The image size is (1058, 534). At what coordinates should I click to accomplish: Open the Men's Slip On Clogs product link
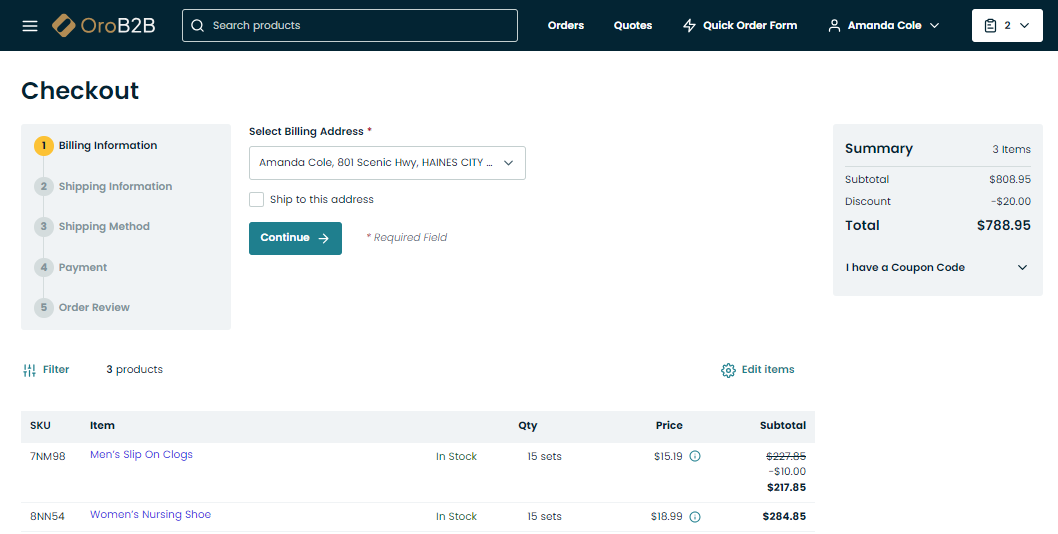click(x=141, y=455)
